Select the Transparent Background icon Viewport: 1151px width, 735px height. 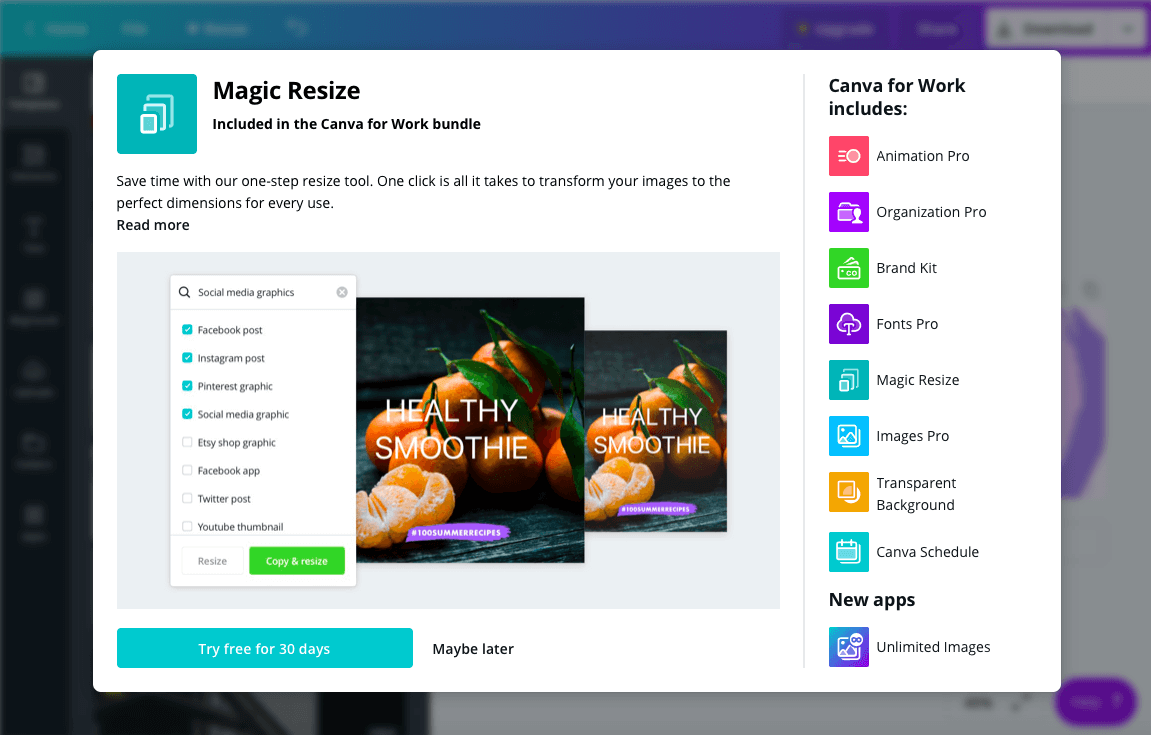[849, 492]
